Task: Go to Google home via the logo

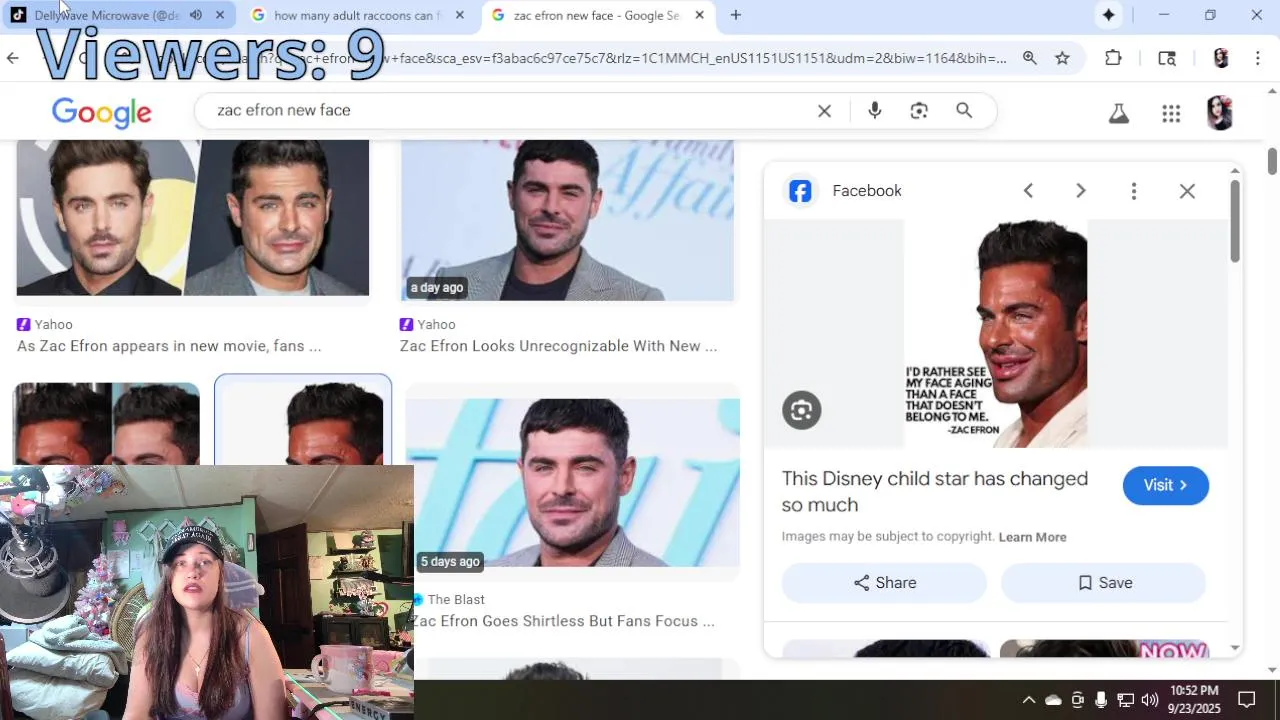Action: point(102,112)
